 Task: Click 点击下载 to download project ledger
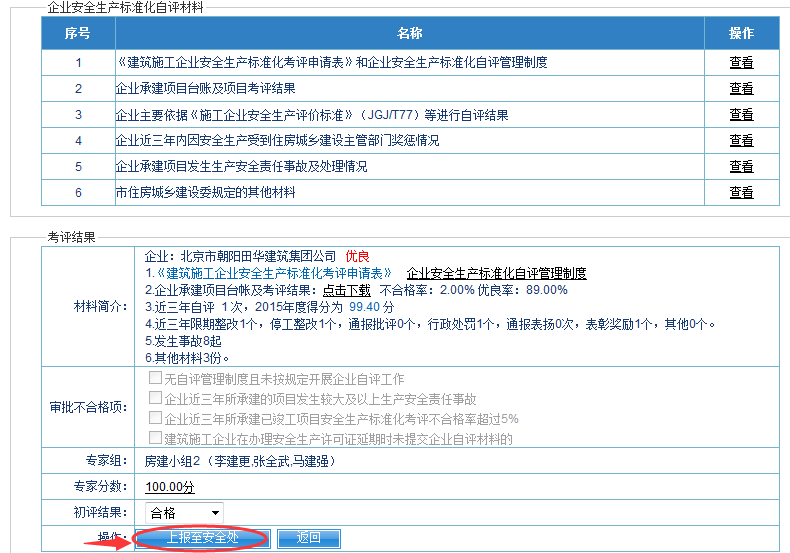pyautogui.click(x=346, y=290)
